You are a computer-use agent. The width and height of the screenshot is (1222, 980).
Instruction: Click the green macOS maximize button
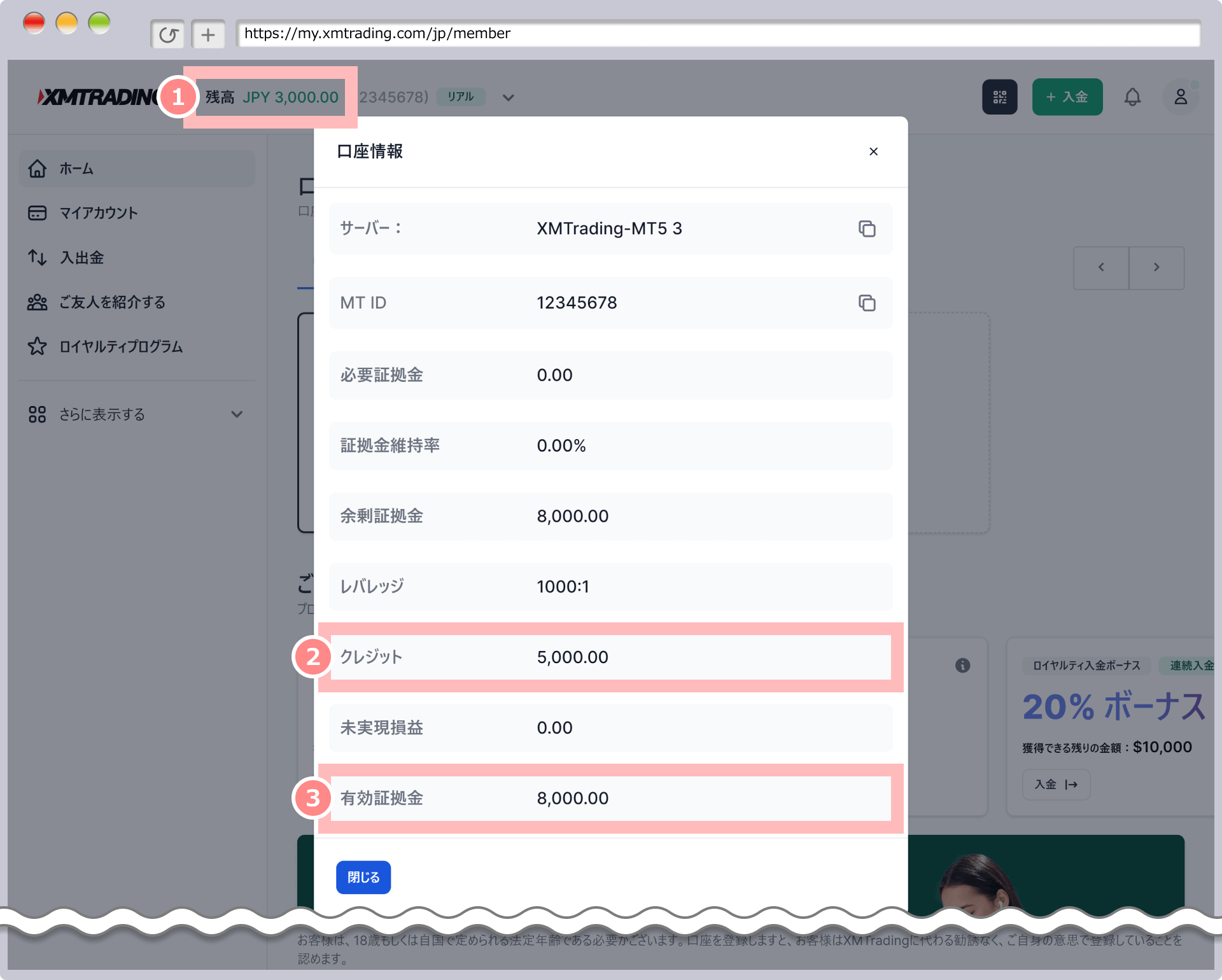click(99, 23)
